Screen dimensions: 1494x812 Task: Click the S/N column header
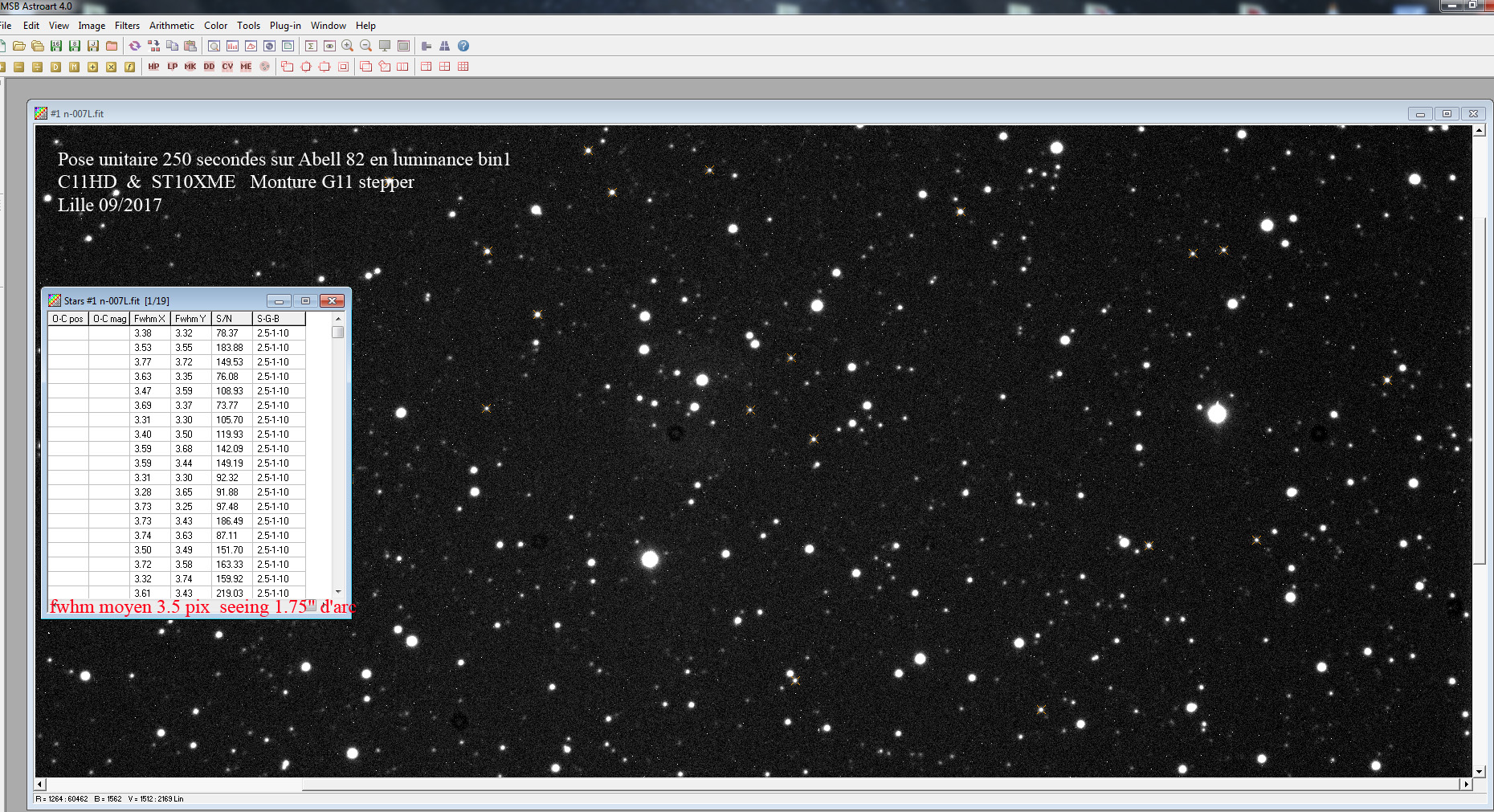[x=232, y=319]
